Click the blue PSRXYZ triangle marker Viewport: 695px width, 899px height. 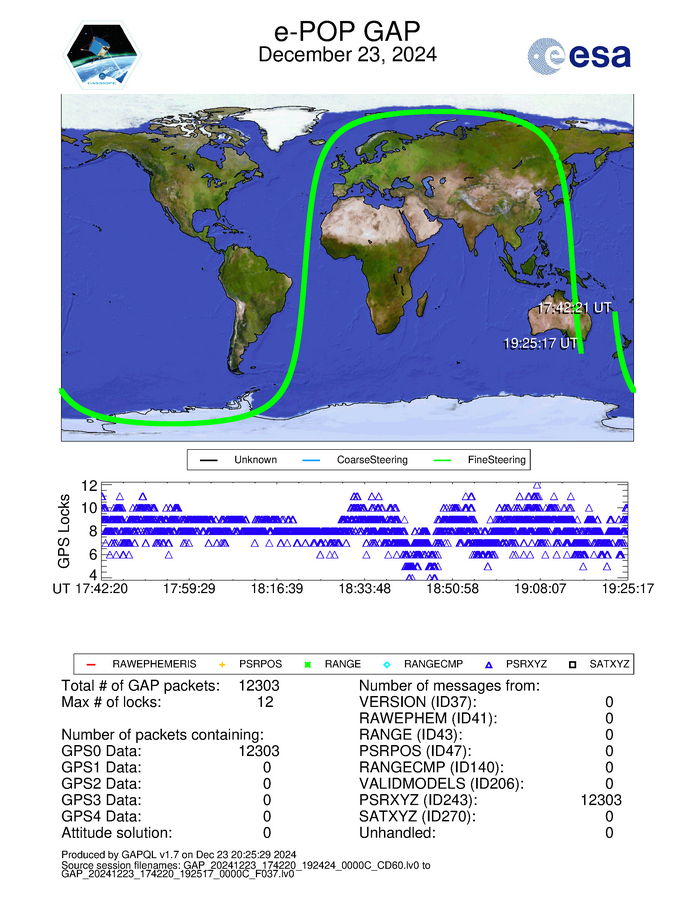pyautogui.click(x=489, y=664)
